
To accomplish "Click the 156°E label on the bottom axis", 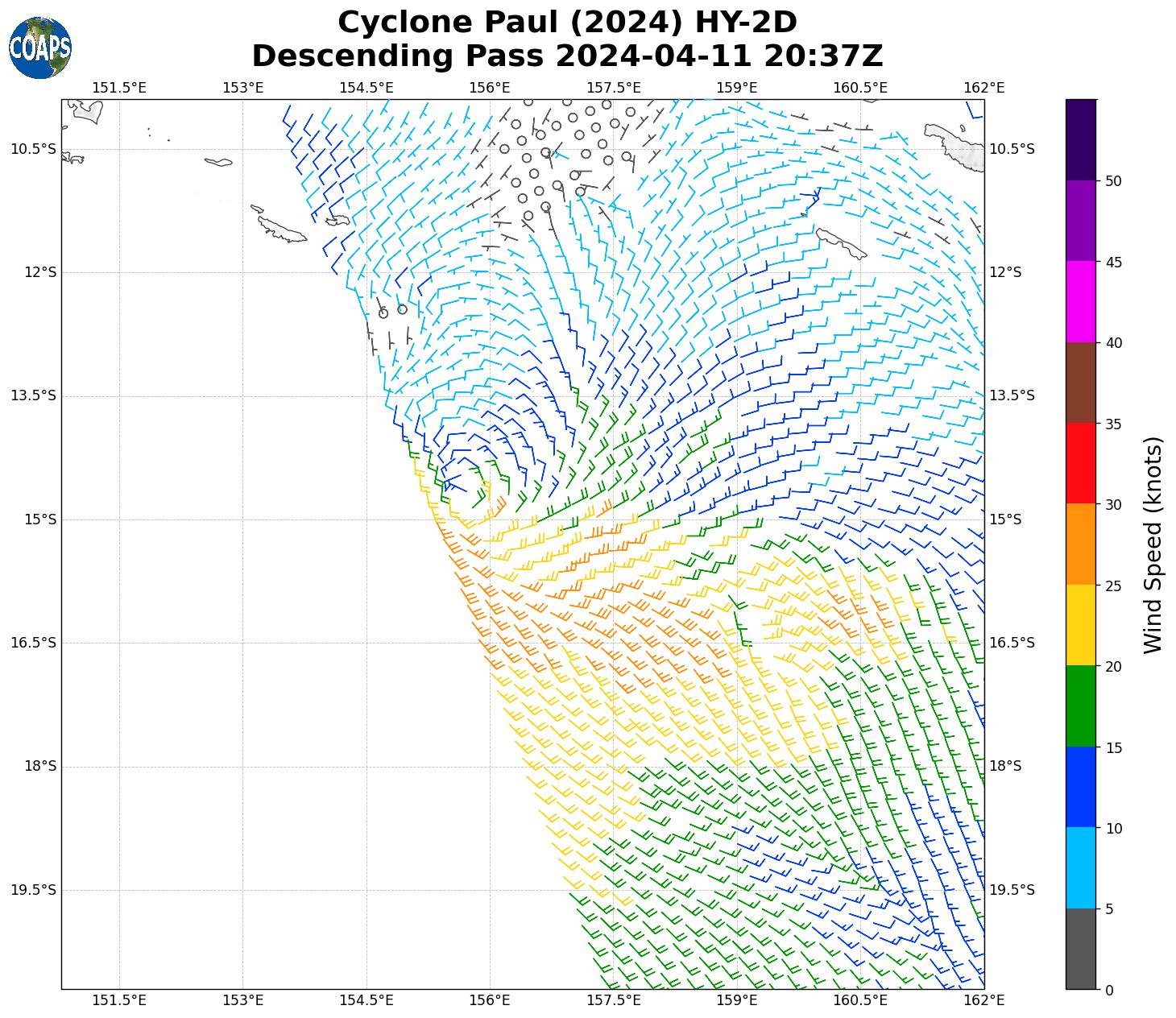I will click(x=490, y=1000).
